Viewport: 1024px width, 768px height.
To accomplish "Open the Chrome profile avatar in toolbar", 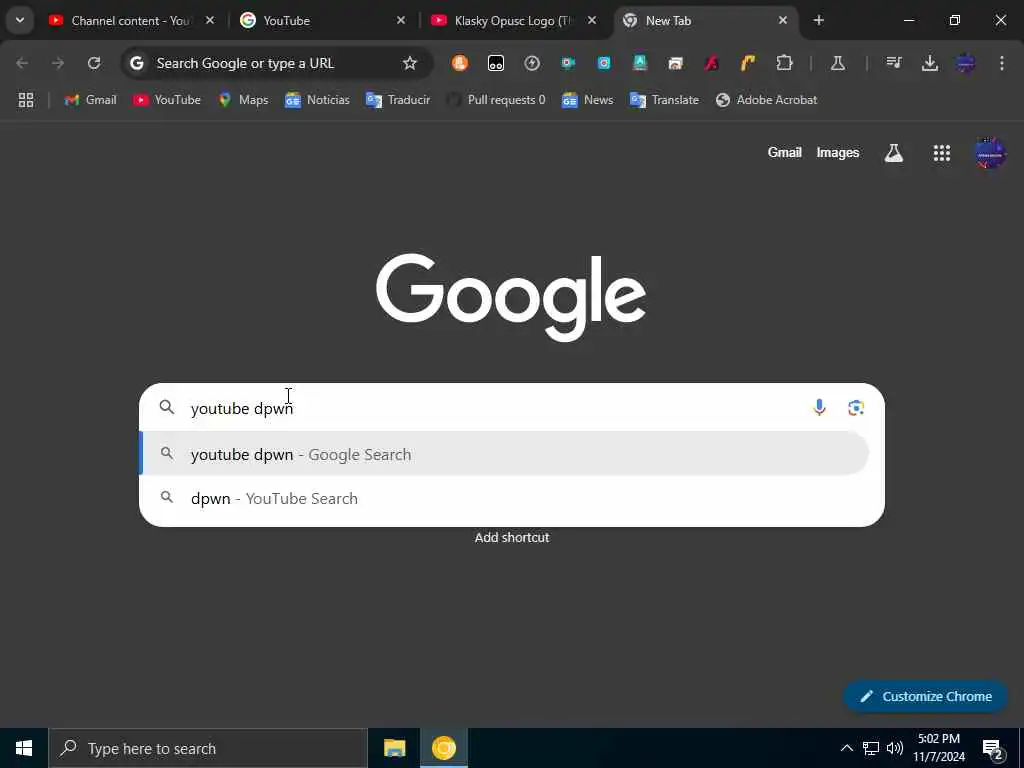I will coord(966,63).
